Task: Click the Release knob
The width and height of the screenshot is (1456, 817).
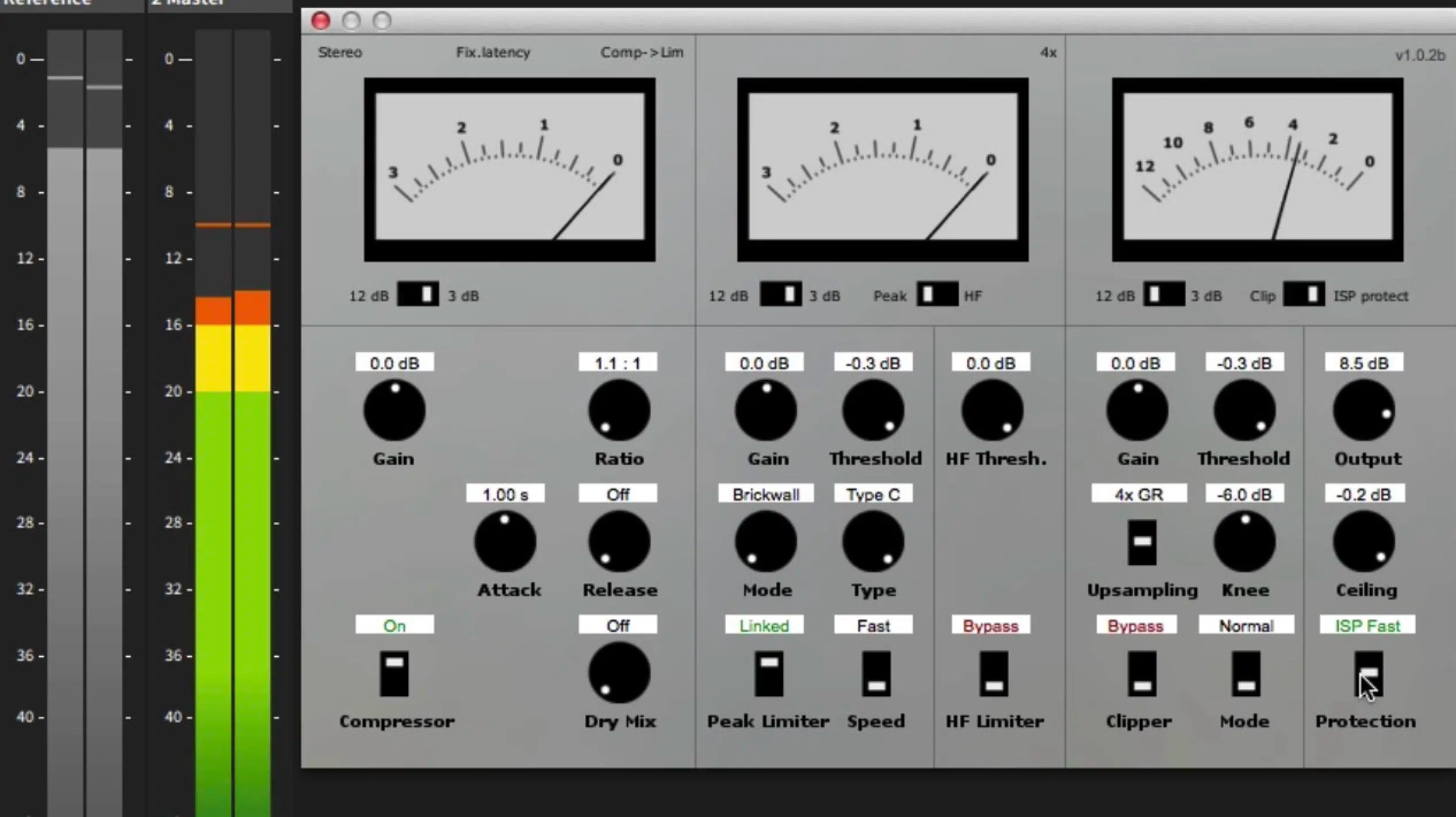Action: pyautogui.click(x=619, y=541)
